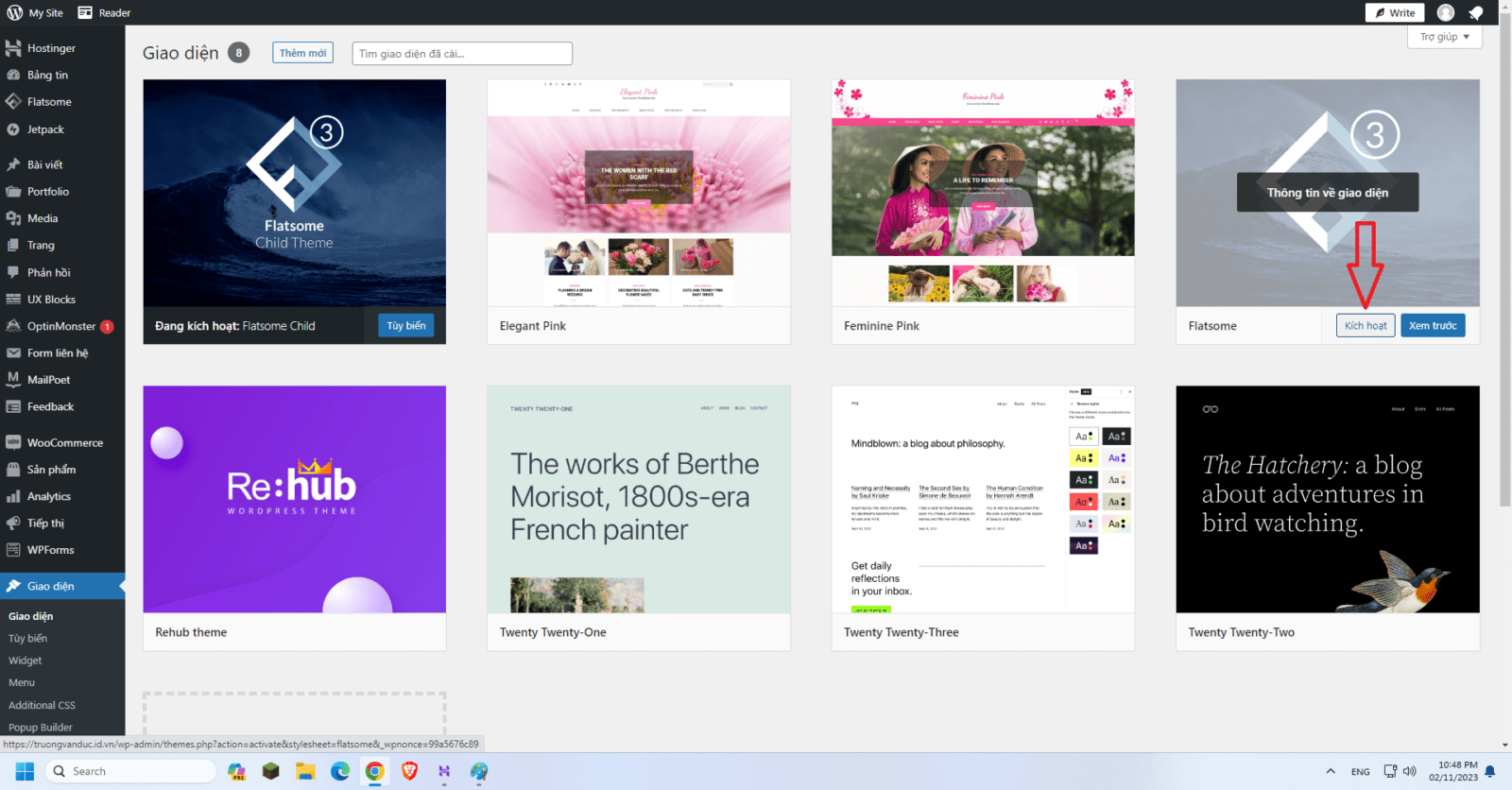
Task: Open the MailPoet sidebar icon
Action: point(13,380)
